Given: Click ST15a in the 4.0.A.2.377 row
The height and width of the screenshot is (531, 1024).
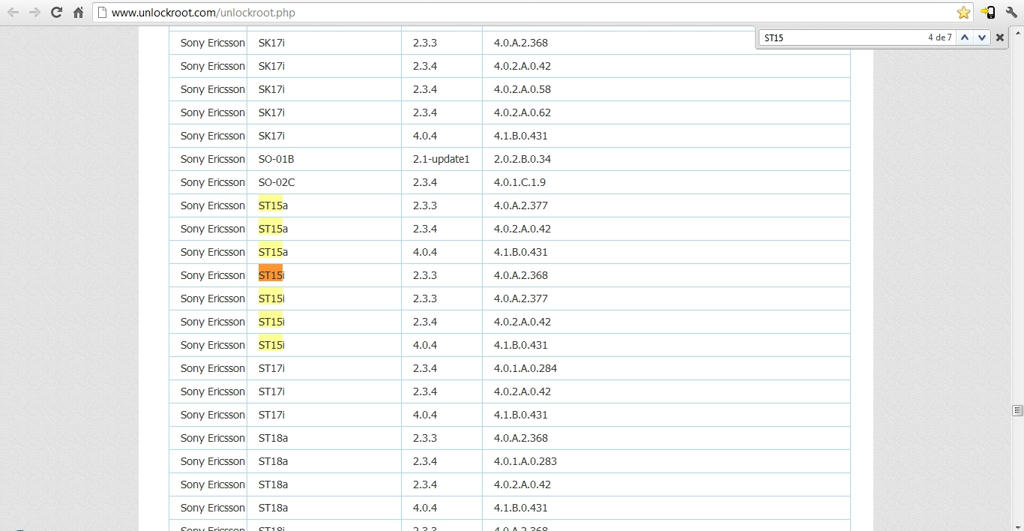Looking at the screenshot, I should [273, 206].
